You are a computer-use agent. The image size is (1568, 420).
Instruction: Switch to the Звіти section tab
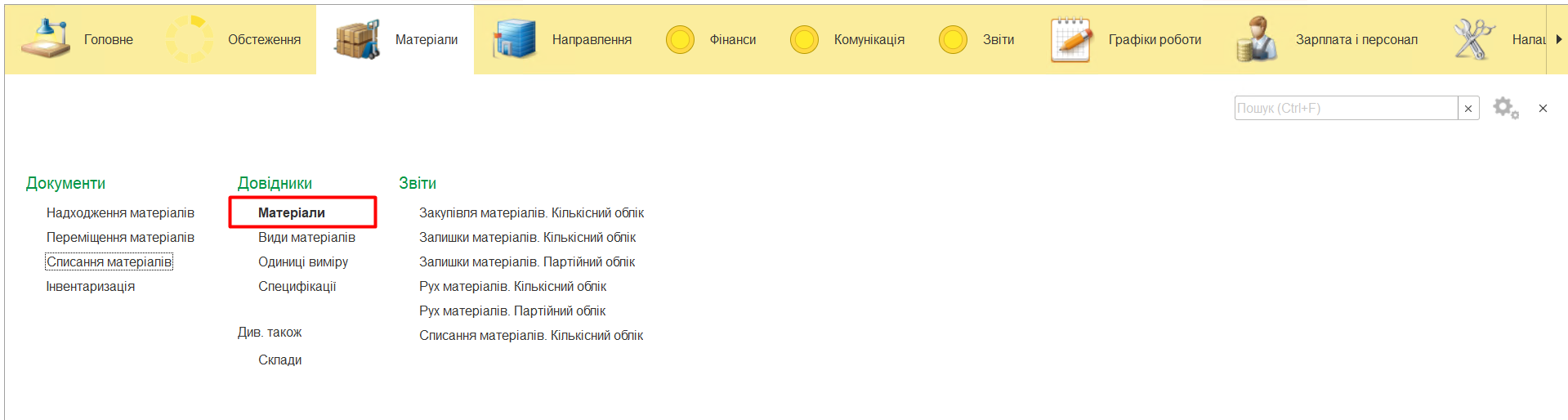coord(998,39)
